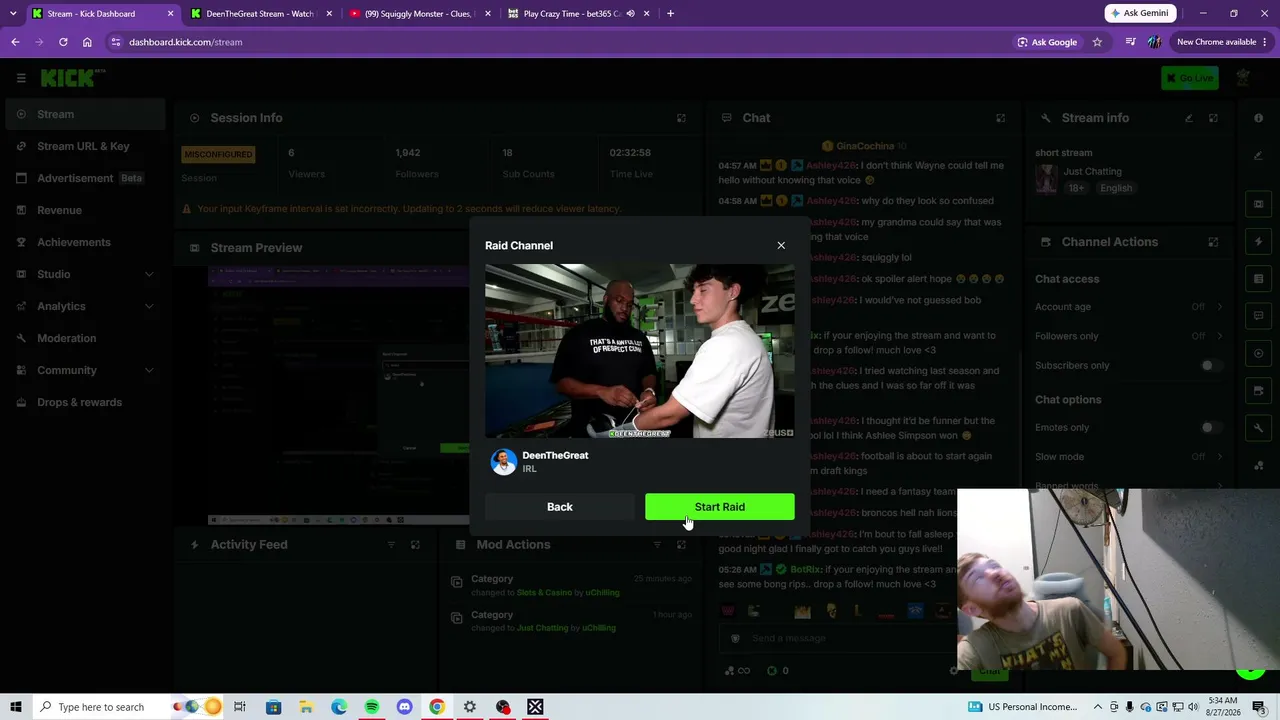Expand the Channel Actions panel
Viewport: 1280px width, 720px height.
click(x=1213, y=242)
